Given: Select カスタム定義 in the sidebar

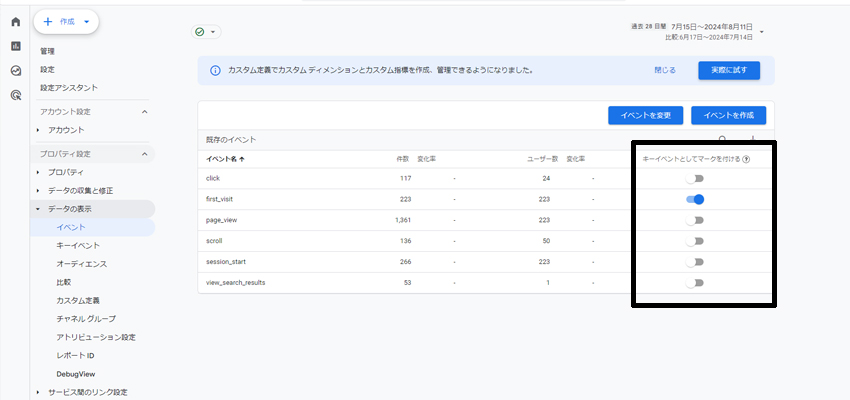Looking at the screenshot, I should [x=78, y=300].
